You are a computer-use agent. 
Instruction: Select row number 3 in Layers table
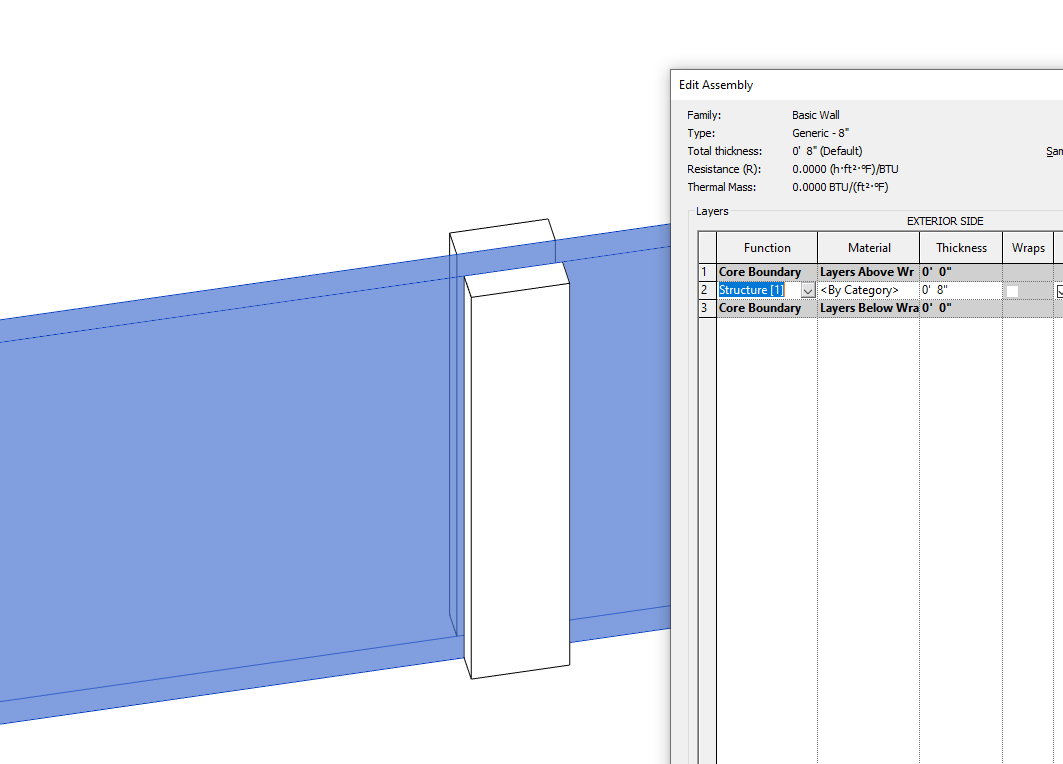coord(707,308)
